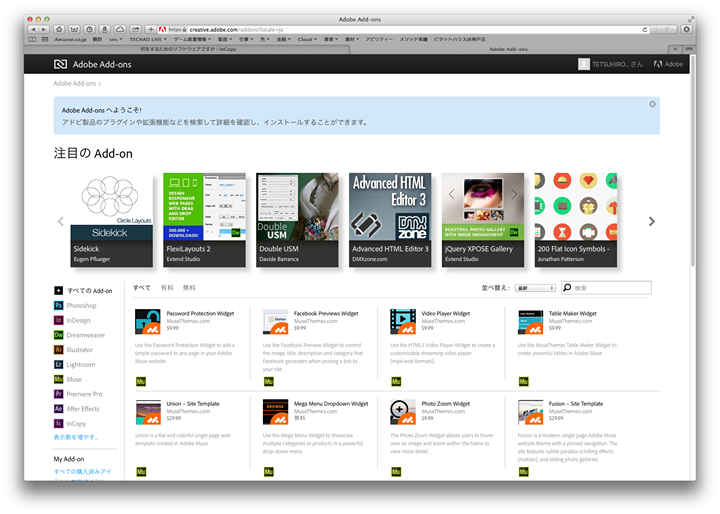Select the Dreamweaver icon in the sidebar
The width and height of the screenshot is (720, 514).
58,335
